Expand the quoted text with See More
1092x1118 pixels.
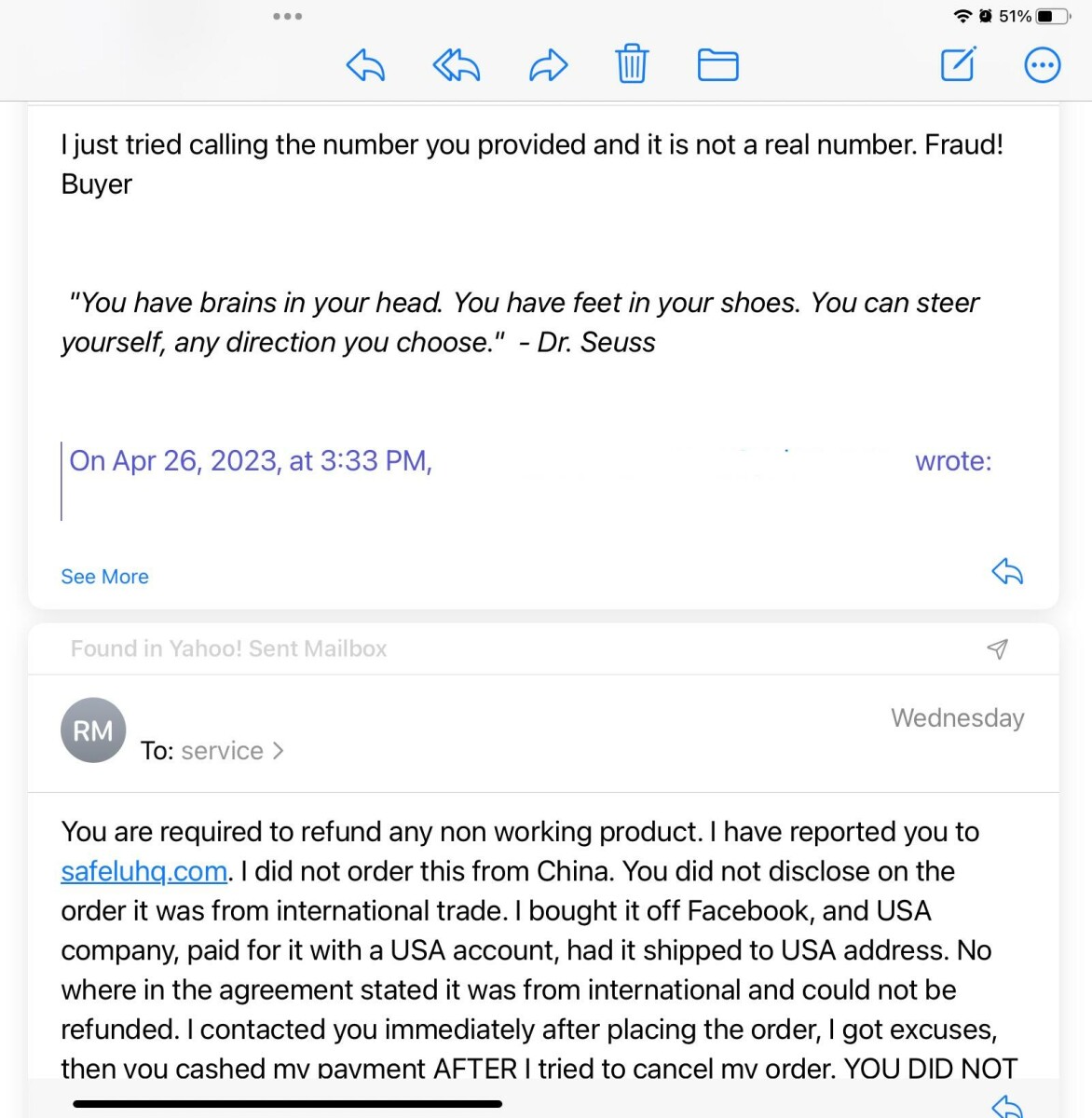104,577
